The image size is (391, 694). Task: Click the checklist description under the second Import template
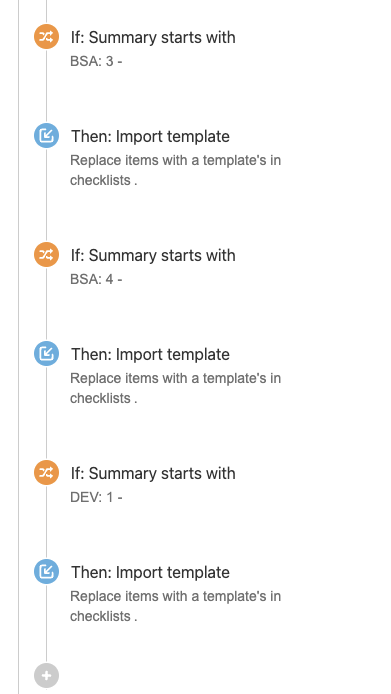(x=175, y=388)
